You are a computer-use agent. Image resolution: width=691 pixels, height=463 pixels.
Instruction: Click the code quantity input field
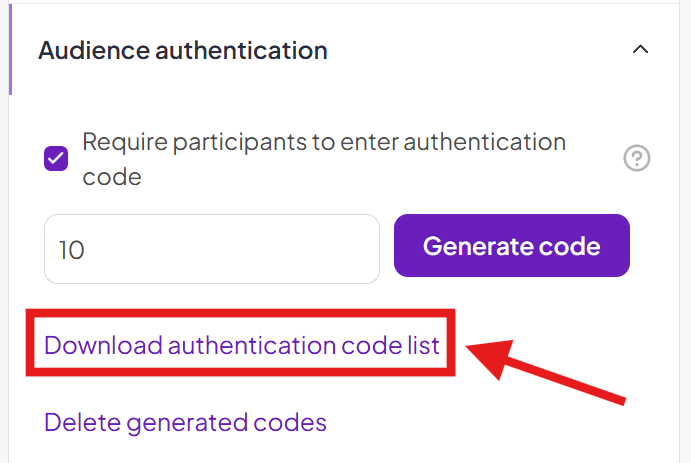pyautogui.click(x=212, y=249)
